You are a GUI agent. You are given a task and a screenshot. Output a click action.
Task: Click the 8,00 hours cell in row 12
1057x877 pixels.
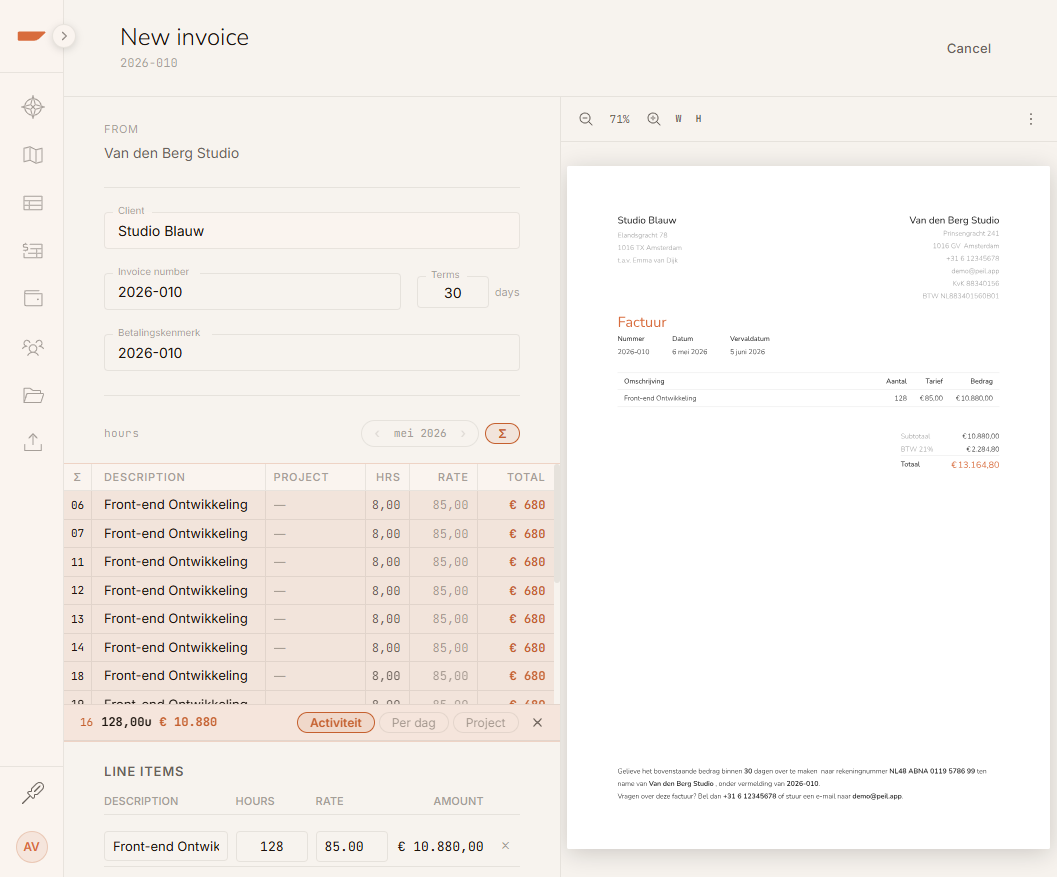point(386,591)
